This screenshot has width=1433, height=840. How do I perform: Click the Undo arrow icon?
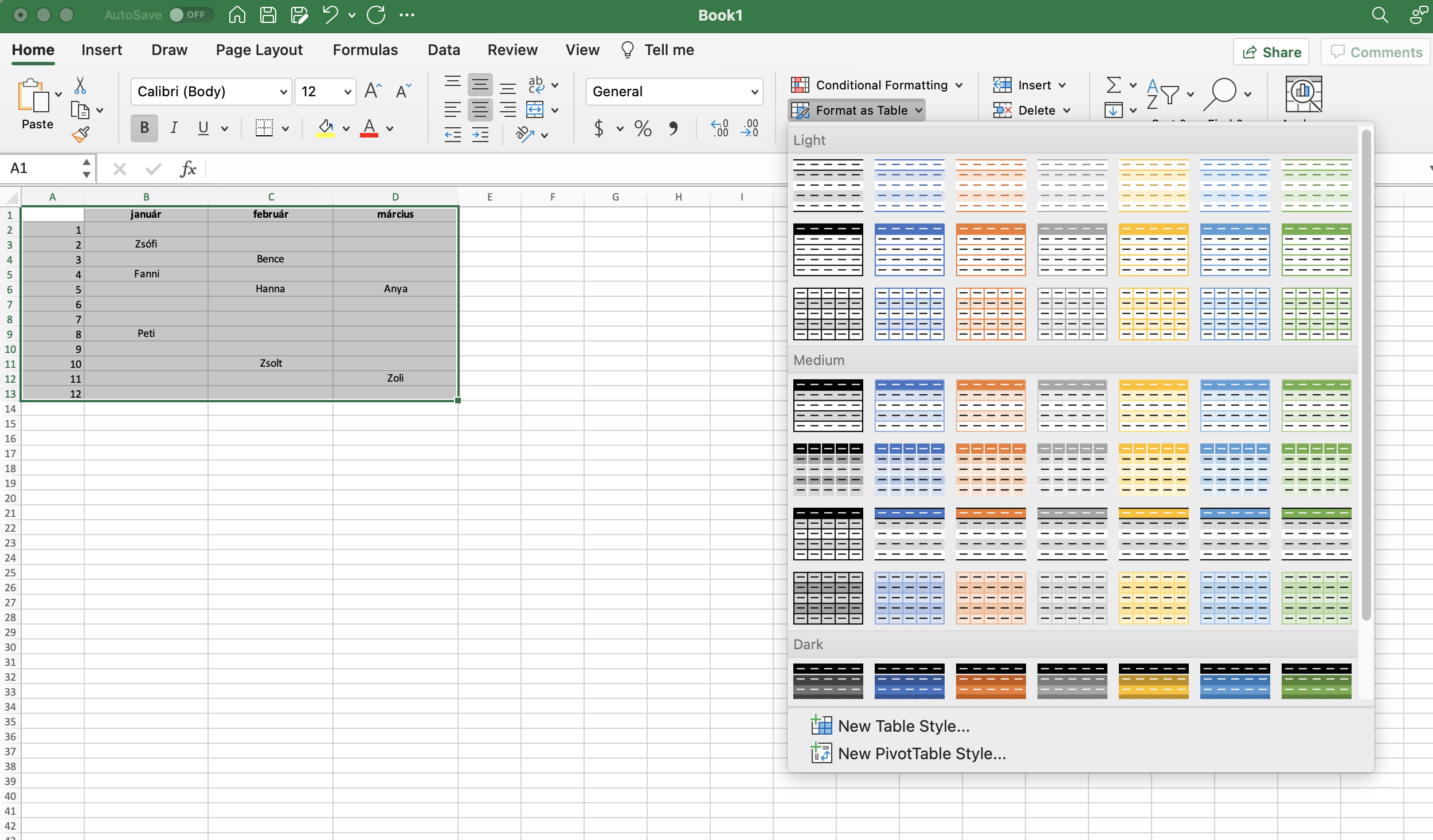tap(330, 15)
